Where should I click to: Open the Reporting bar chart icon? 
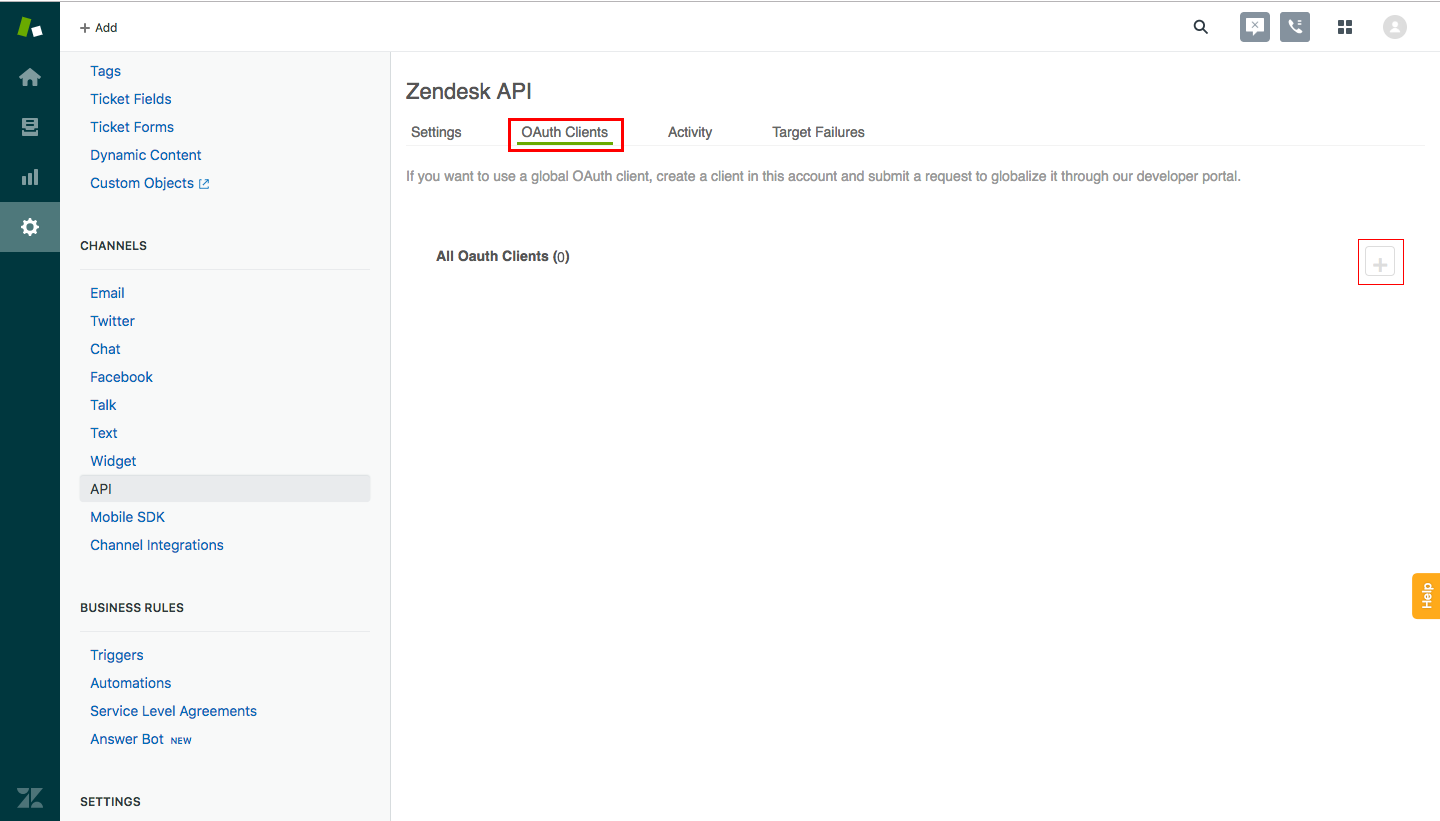(30, 177)
